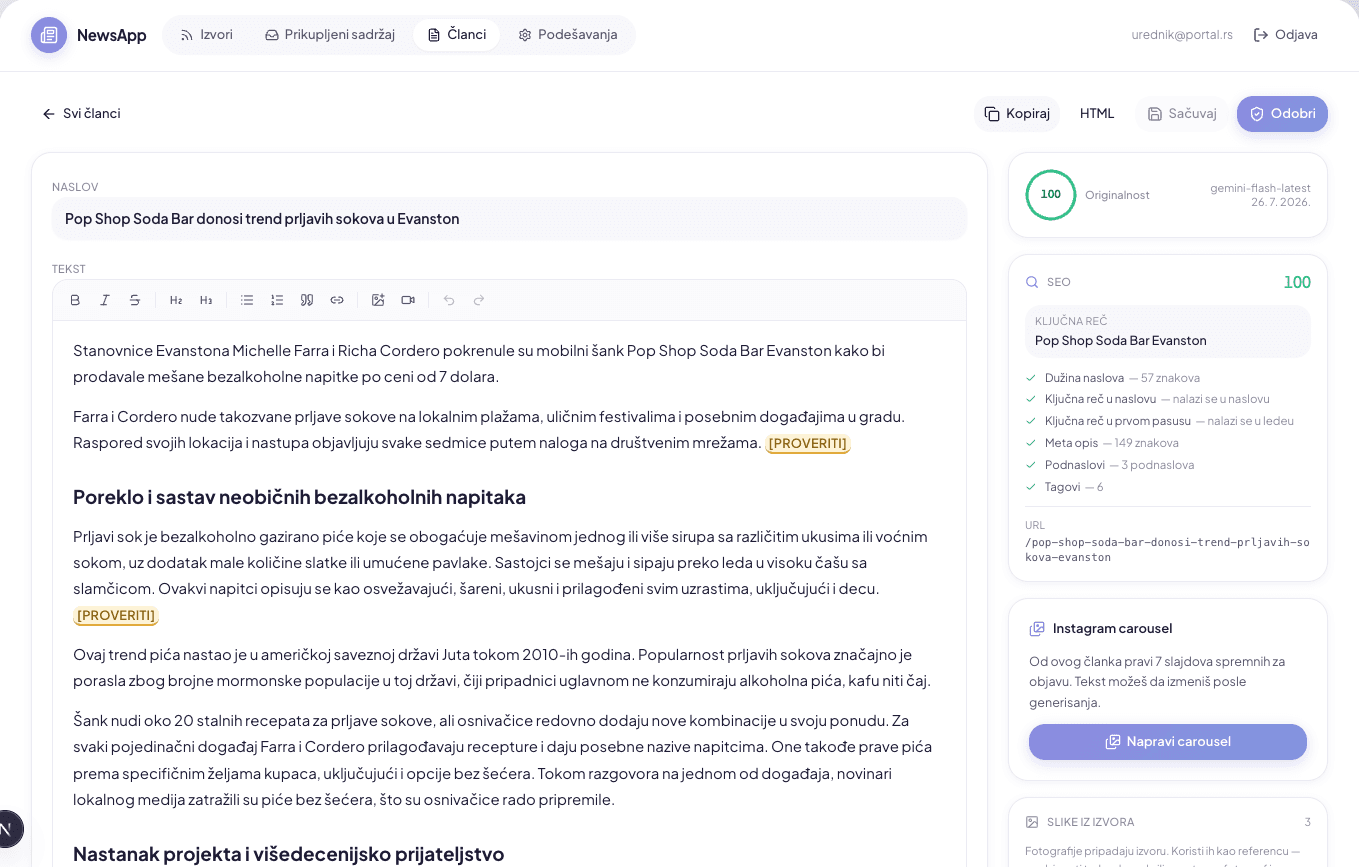Insert a video via toolbar icon
This screenshot has height=867, width=1359.
pyautogui.click(x=408, y=300)
